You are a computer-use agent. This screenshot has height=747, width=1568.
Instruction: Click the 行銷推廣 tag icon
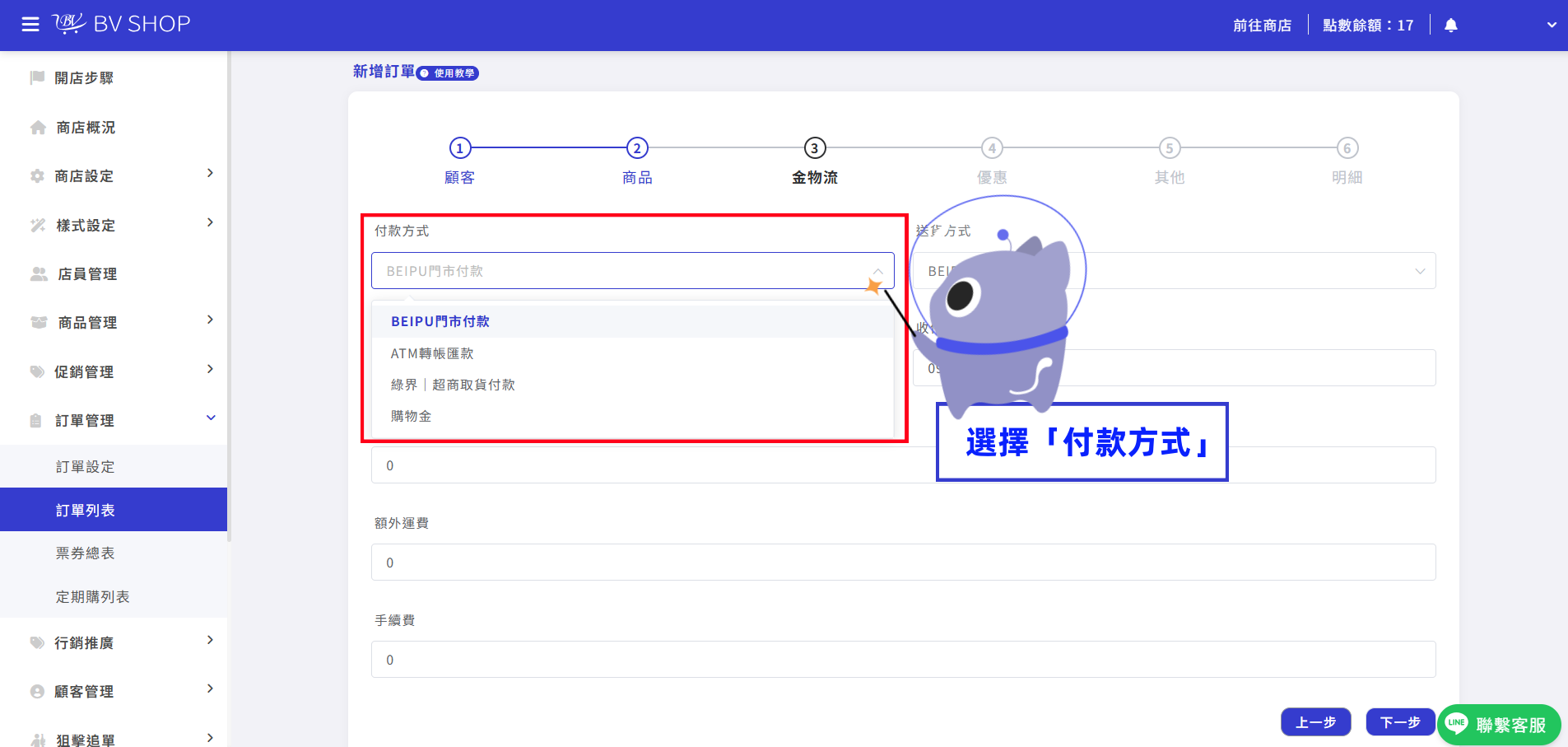coord(37,642)
